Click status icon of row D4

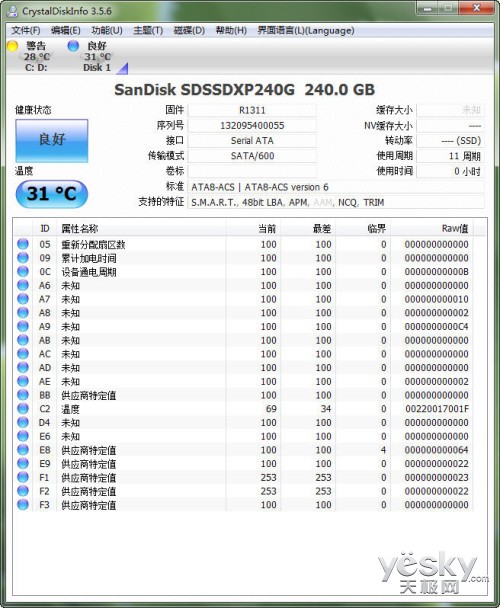[23, 422]
